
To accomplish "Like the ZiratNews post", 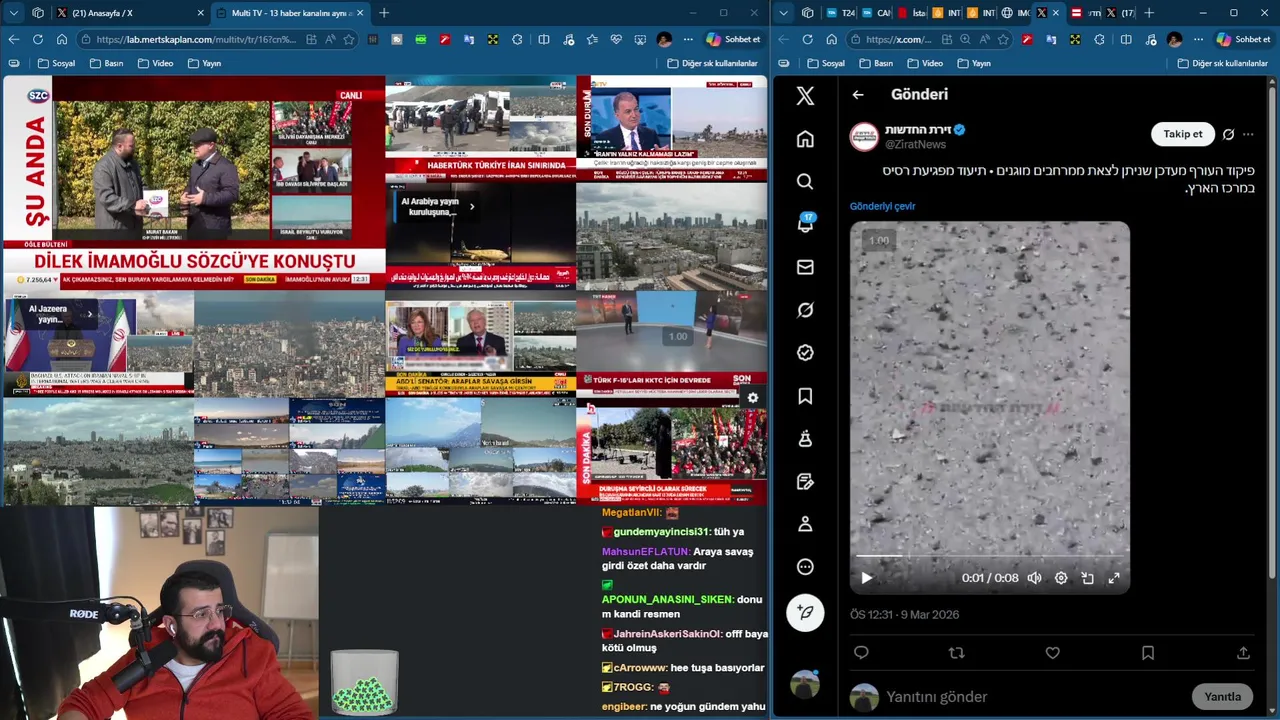I will (1052, 653).
